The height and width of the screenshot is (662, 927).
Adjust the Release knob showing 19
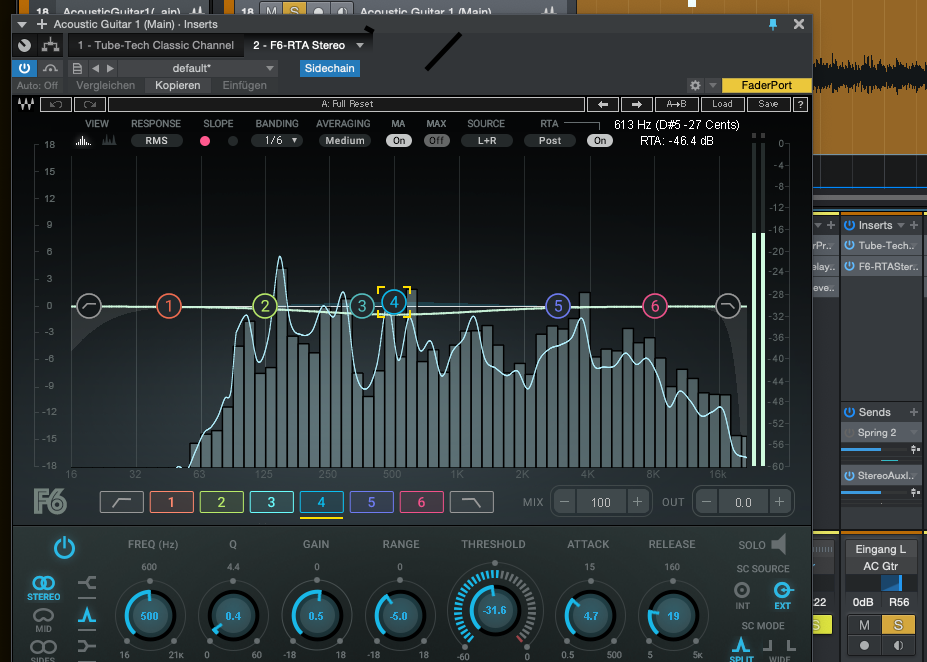pyautogui.click(x=673, y=616)
